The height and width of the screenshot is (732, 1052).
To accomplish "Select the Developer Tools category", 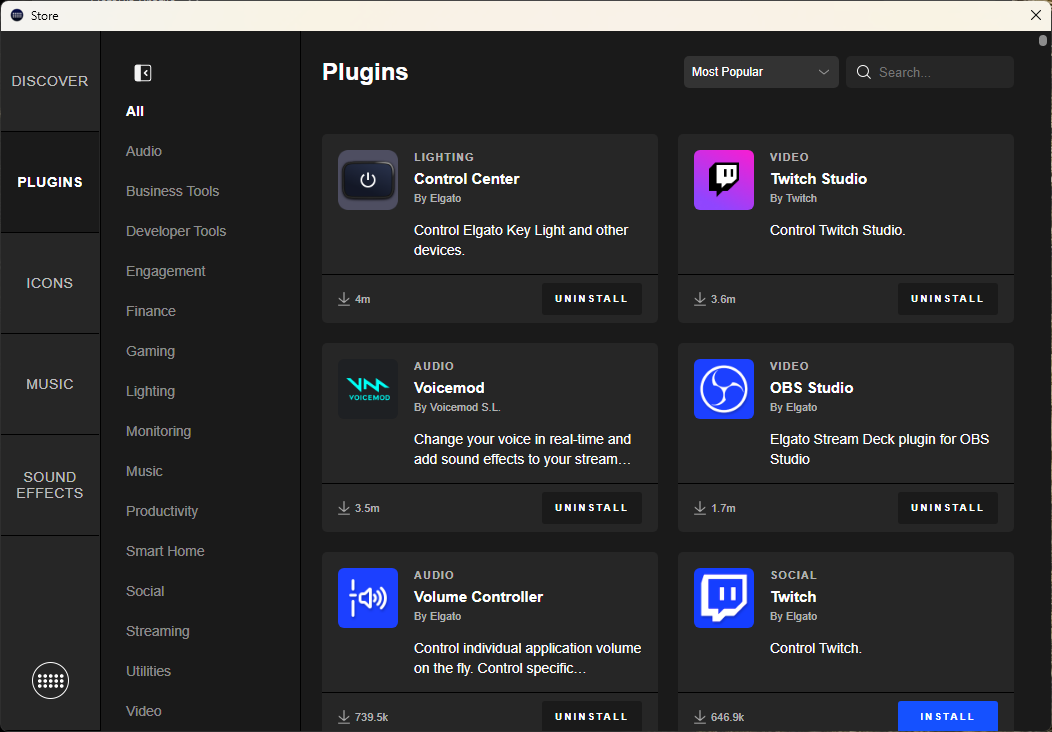I will pos(176,231).
